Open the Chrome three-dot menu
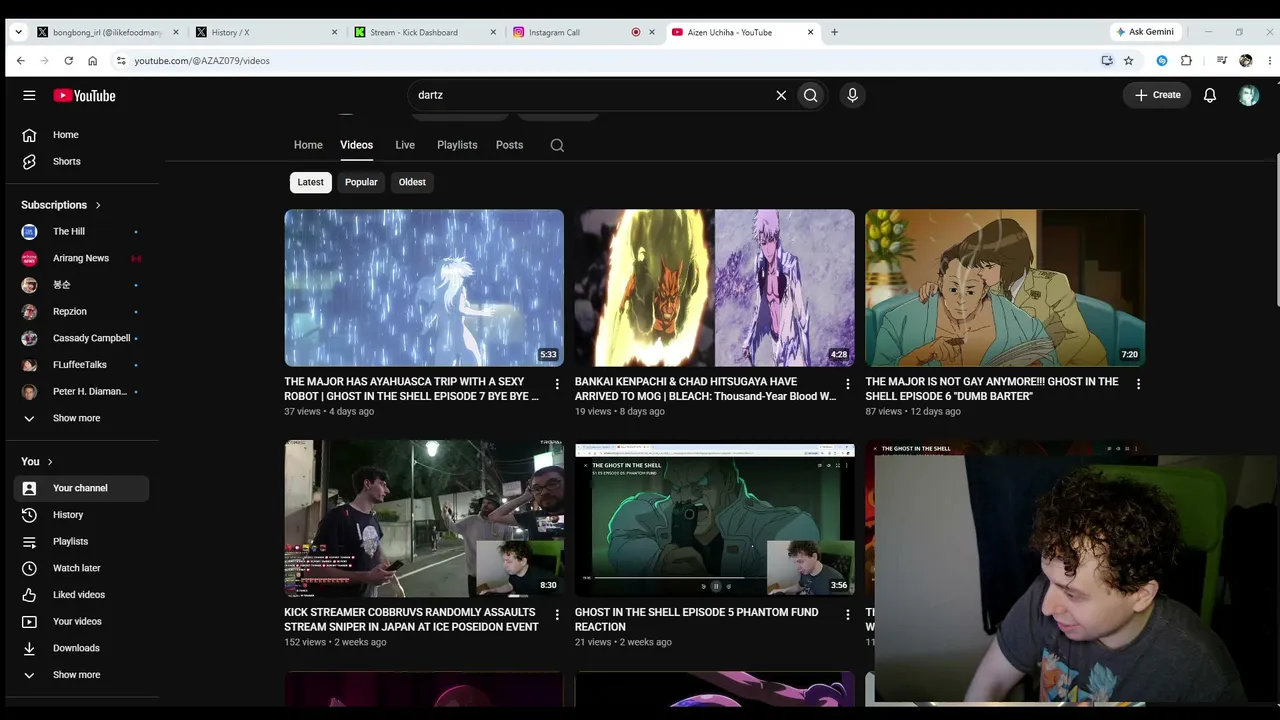This screenshot has width=1280, height=720. [1270, 61]
